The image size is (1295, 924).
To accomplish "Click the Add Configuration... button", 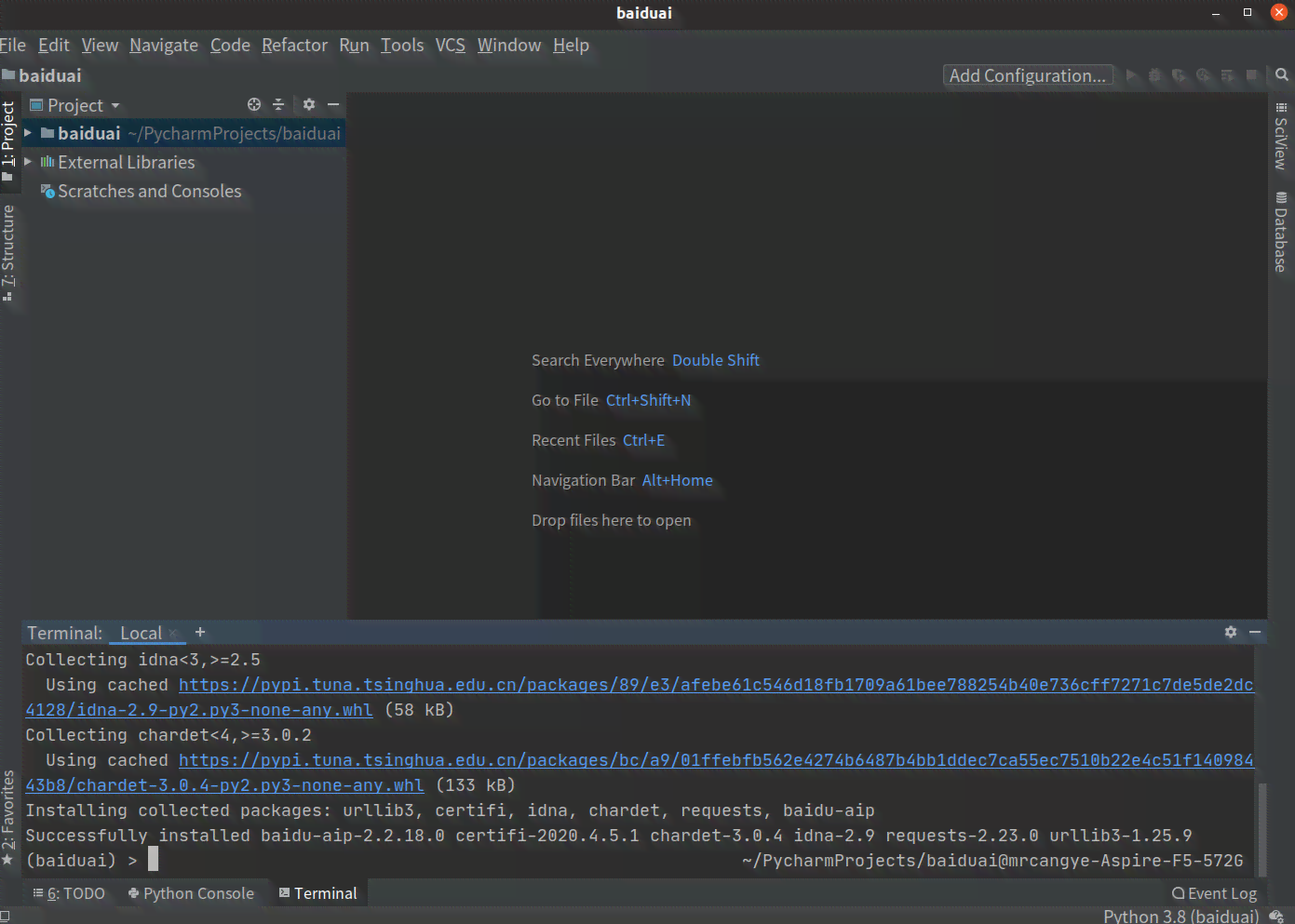I will click(x=1028, y=75).
